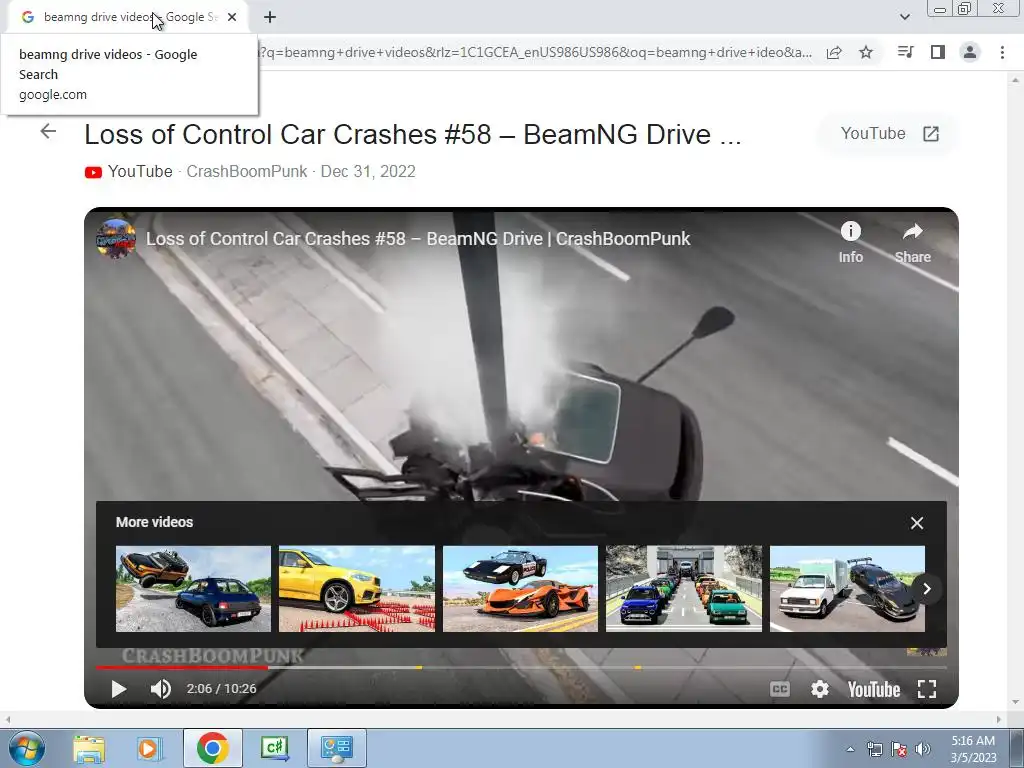Open video settings gear icon
This screenshot has height=768, width=1024.
point(820,689)
